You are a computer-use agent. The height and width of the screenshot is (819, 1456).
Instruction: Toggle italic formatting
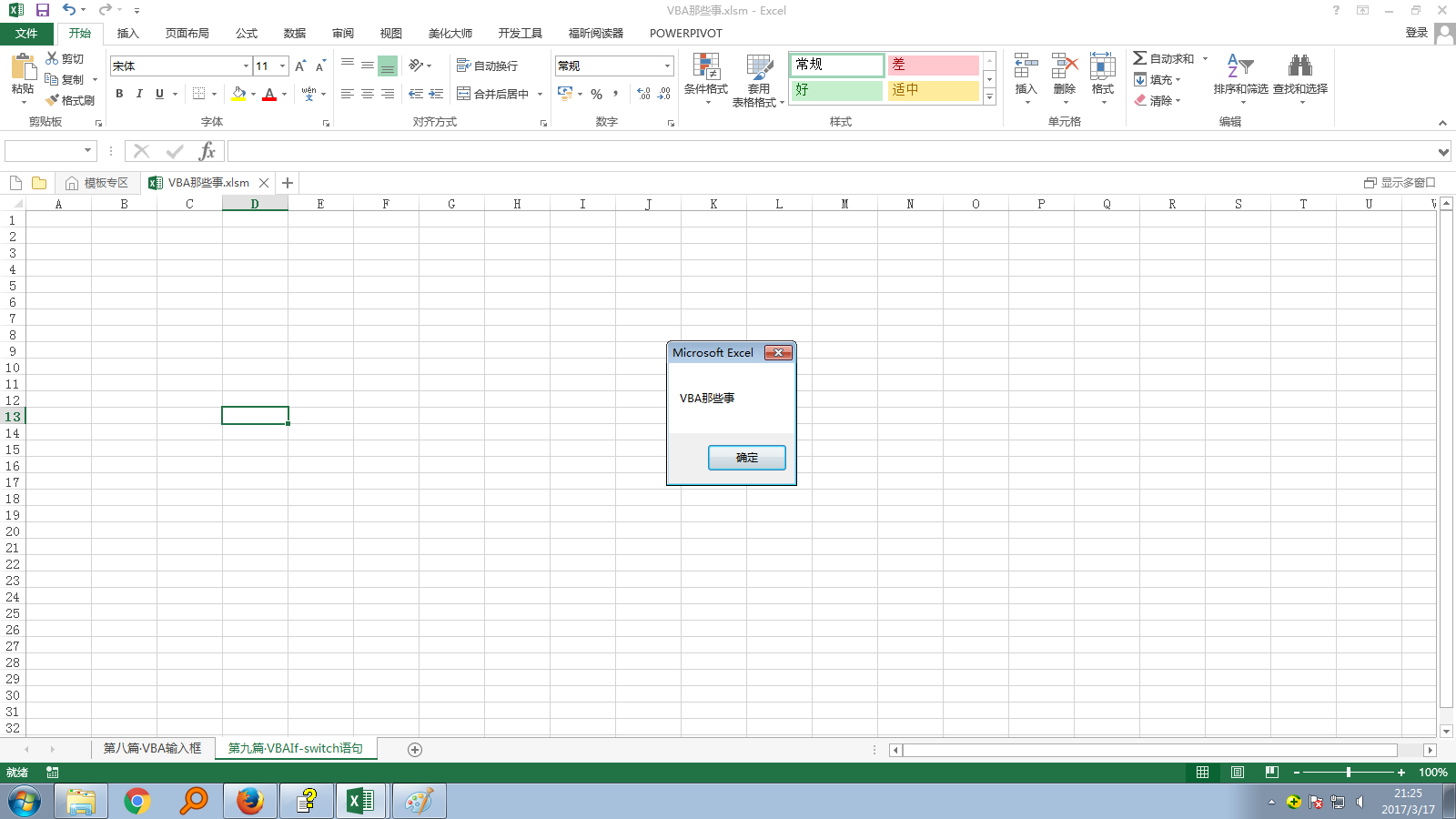coord(139,94)
